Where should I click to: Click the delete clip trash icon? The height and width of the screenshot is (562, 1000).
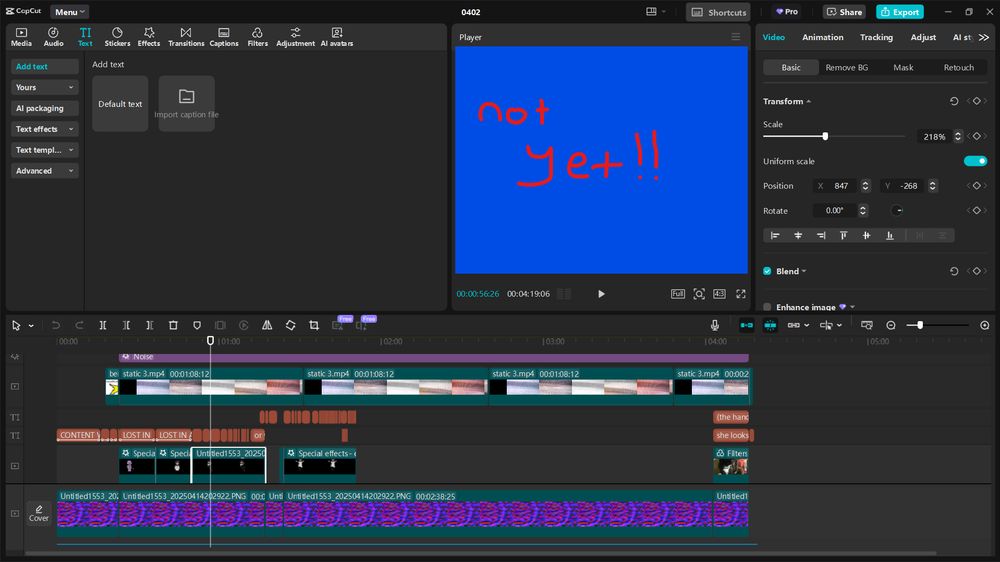173,325
